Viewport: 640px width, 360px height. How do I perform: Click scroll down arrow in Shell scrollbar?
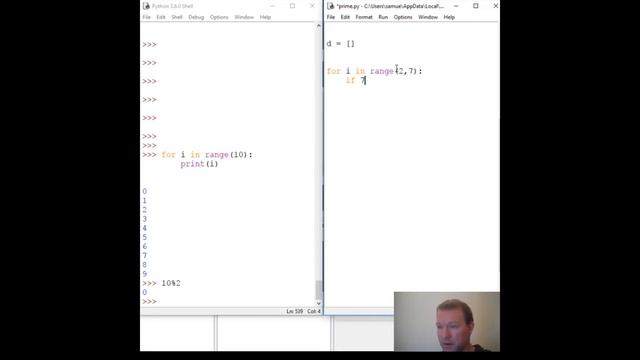[x=319, y=303]
